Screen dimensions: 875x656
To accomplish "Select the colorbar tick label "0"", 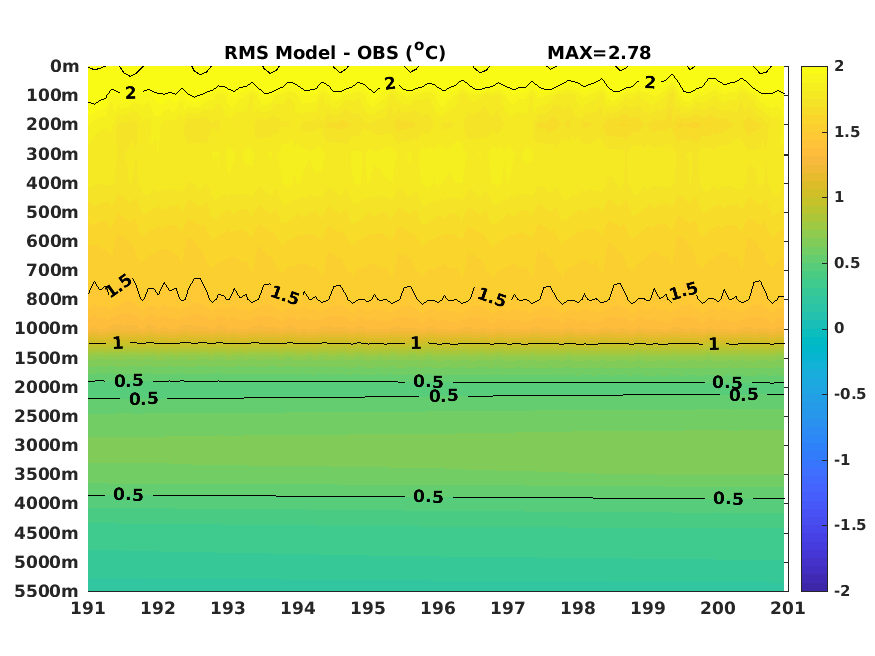I will pyautogui.click(x=839, y=328).
